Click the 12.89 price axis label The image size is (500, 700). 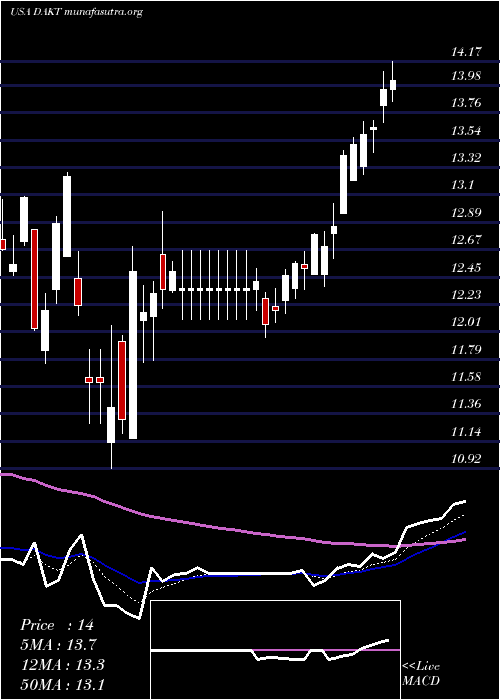coord(466,212)
